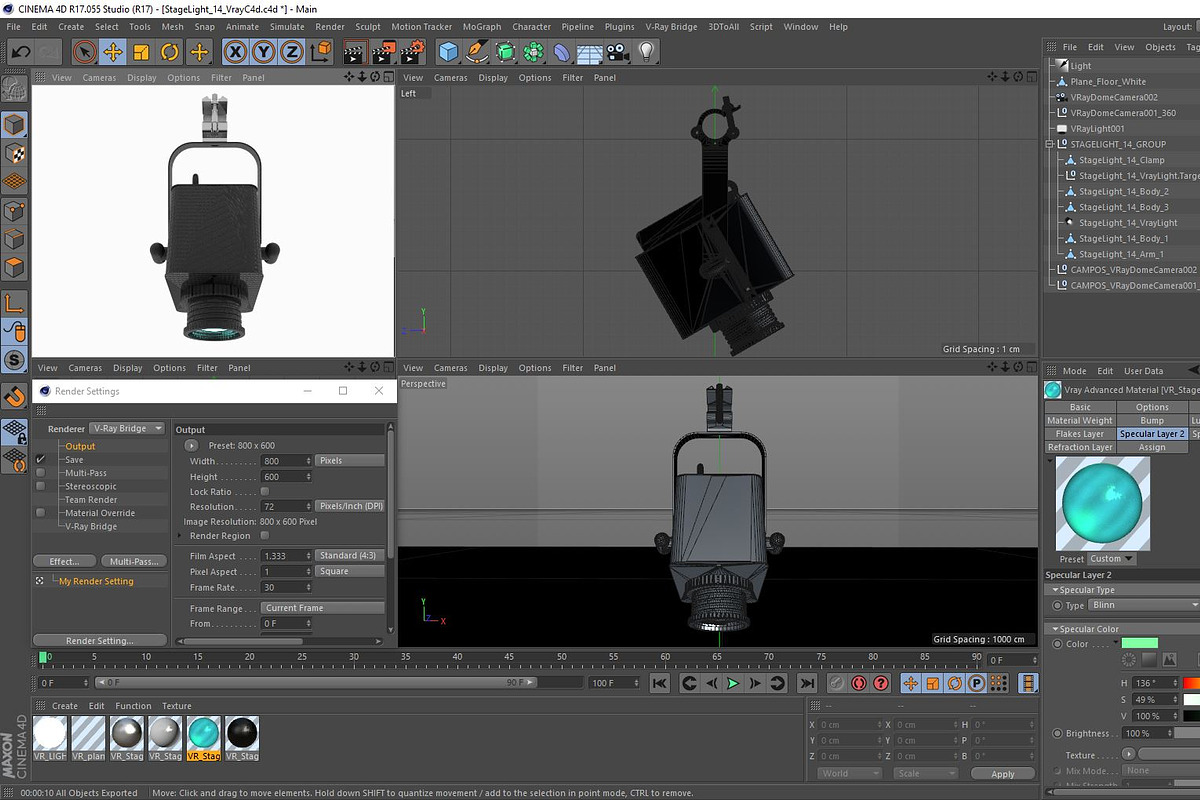1200x800 pixels.
Task: Click the red Record Active Objects button
Action: (836, 683)
